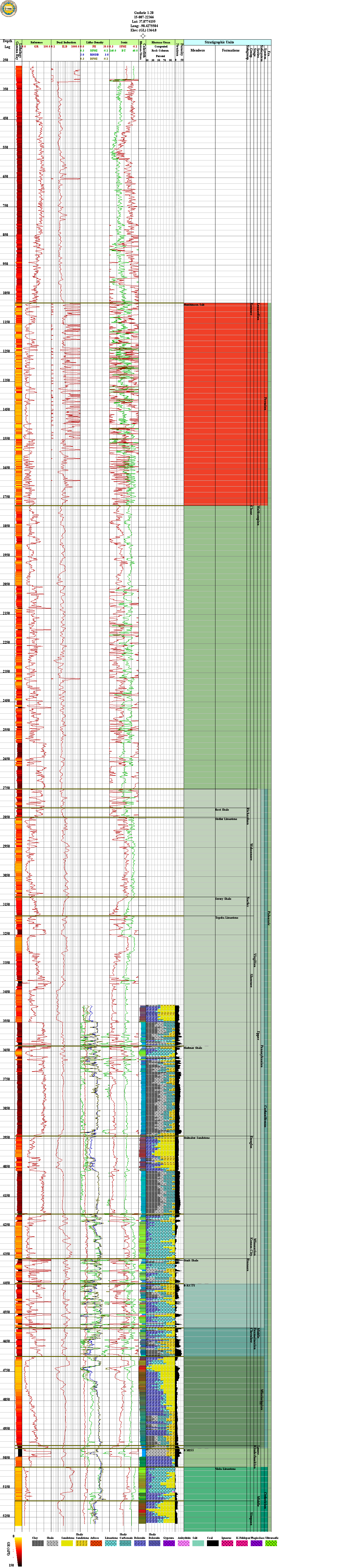
Task: Click the "Topeka Limestone" formation label
Action: click(227, 918)
